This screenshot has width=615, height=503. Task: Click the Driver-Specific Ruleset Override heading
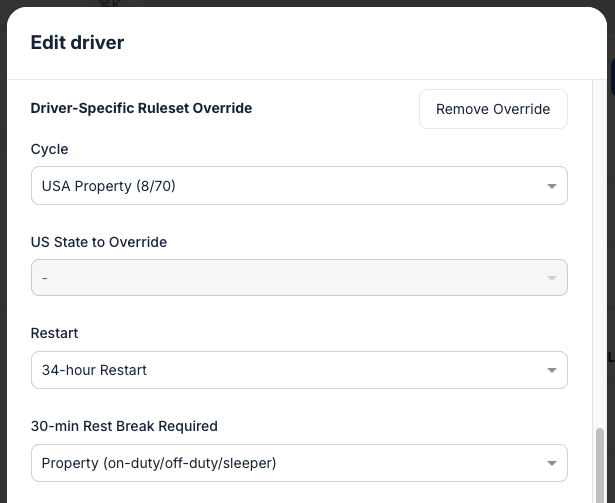(x=141, y=108)
